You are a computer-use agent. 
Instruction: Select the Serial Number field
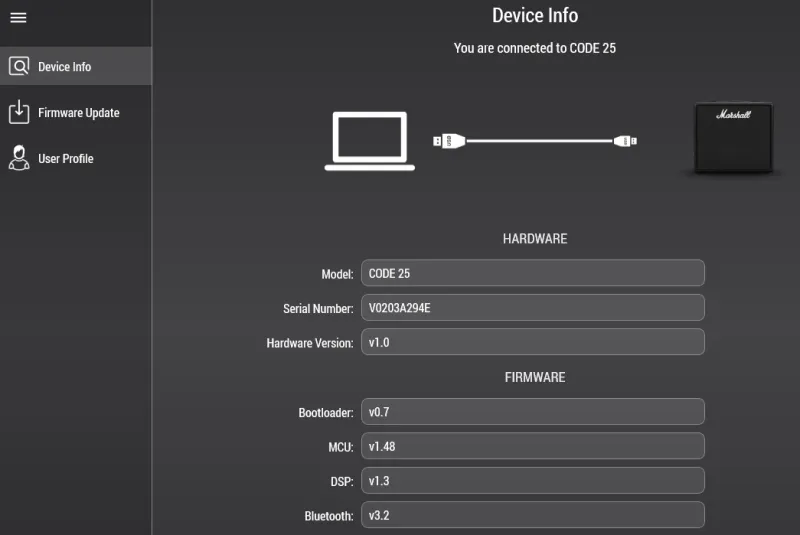[x=532, y=308]
